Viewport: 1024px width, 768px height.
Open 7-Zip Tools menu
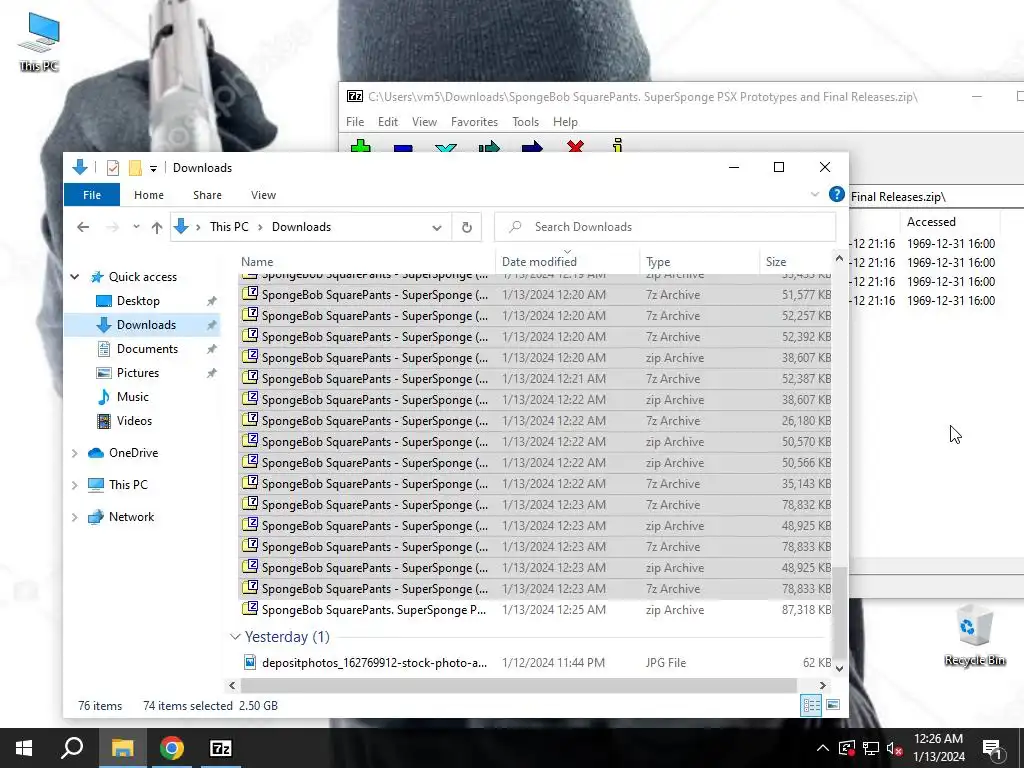[x=525, y=122]
